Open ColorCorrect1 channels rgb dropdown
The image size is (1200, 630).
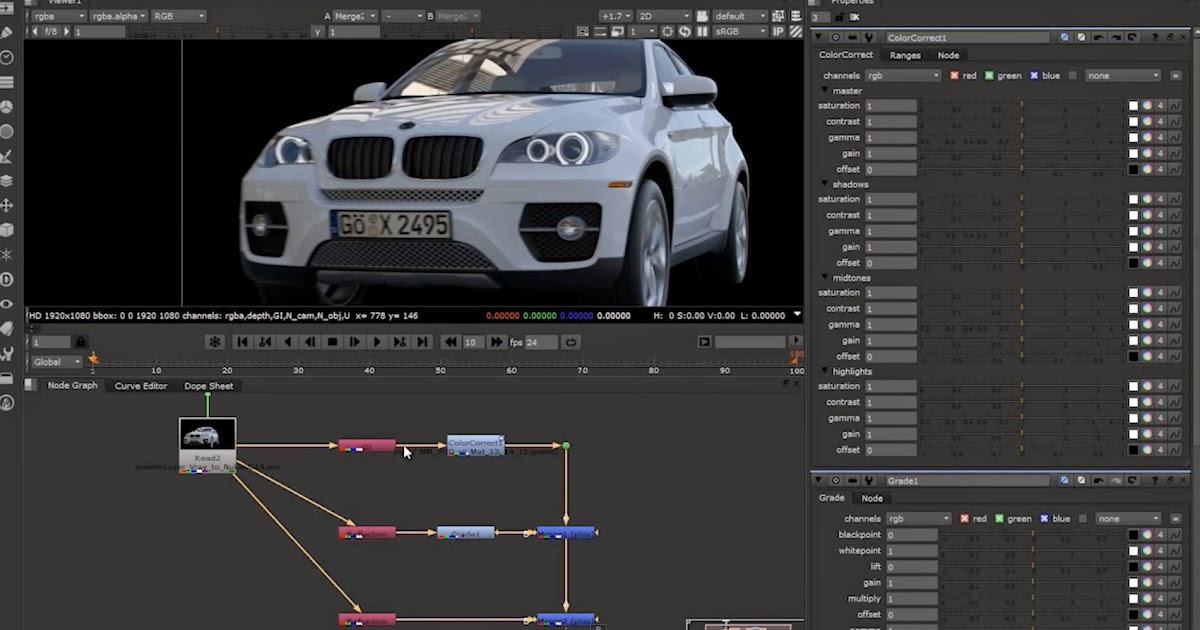click(x=903, y=75)
